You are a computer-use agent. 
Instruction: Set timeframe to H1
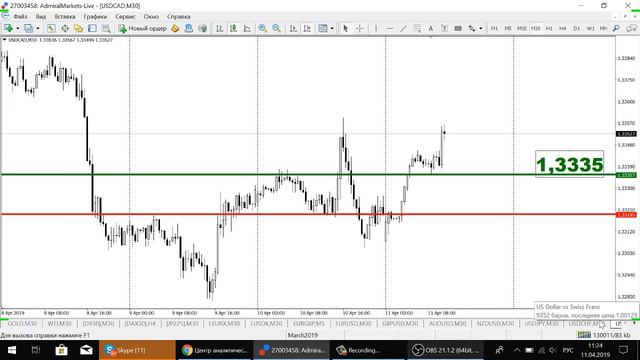coord(549,28)
